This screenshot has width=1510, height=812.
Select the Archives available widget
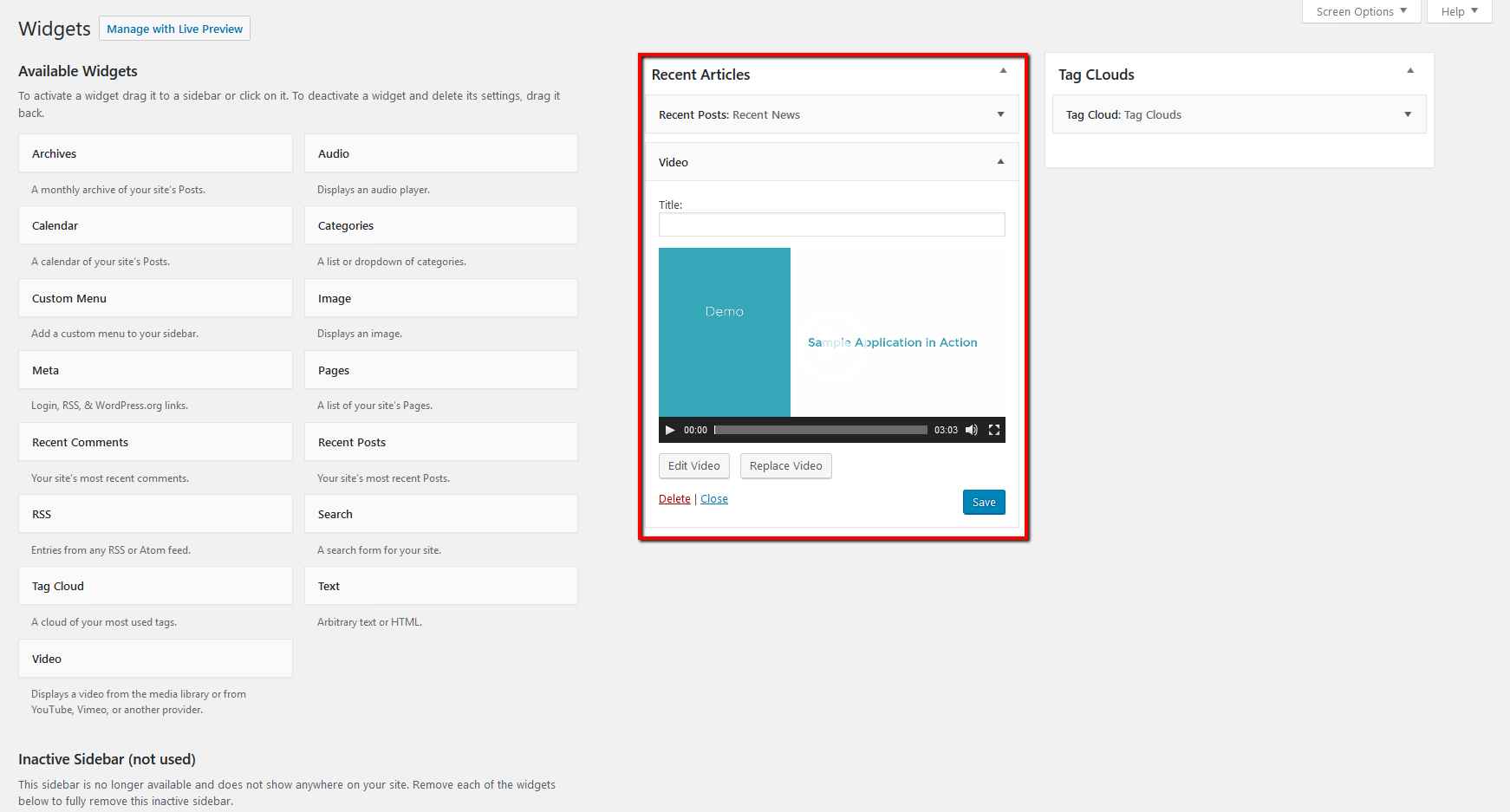point(155,153)
